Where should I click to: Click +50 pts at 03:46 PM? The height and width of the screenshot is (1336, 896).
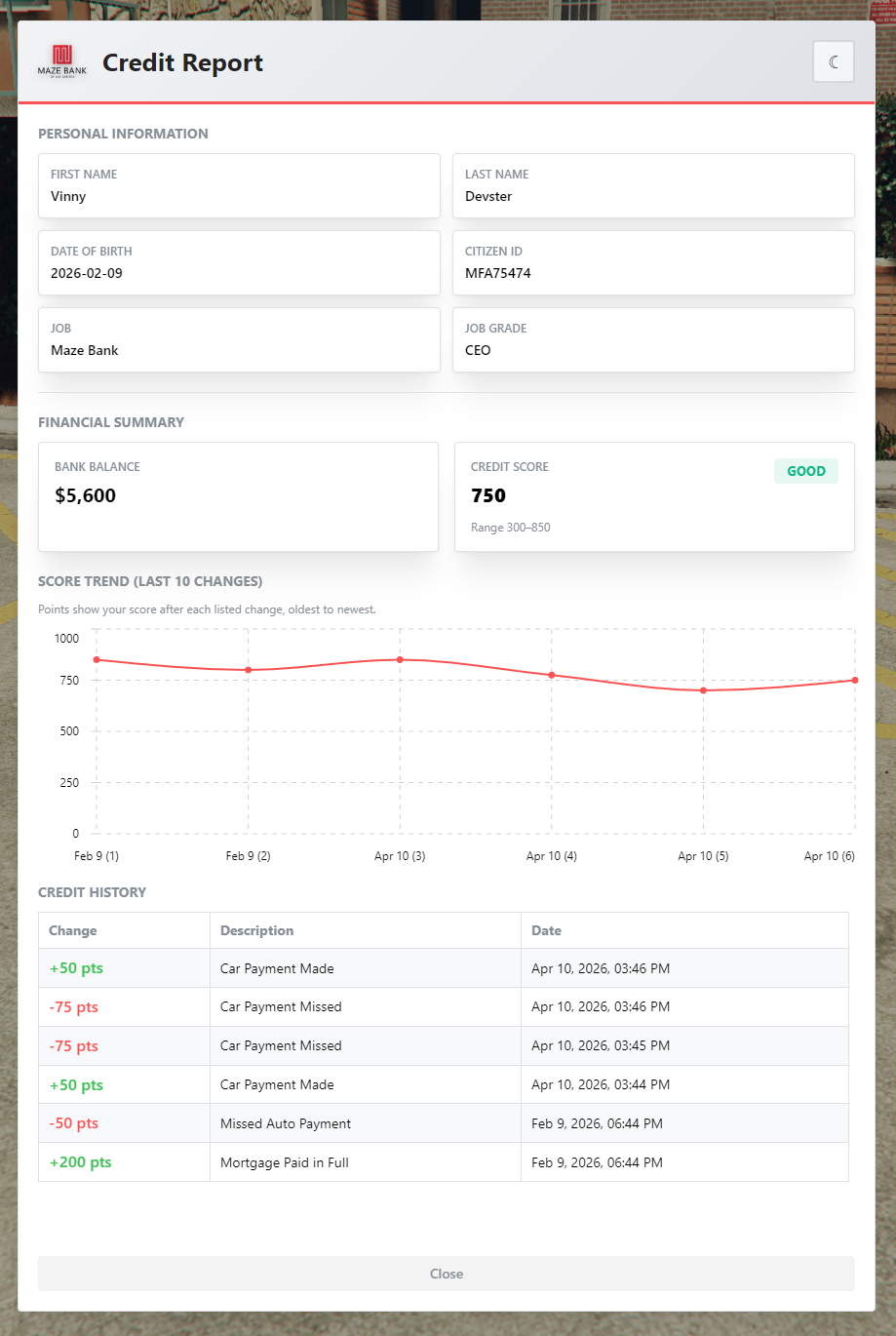pyautogui.click(x=76, y=968)
